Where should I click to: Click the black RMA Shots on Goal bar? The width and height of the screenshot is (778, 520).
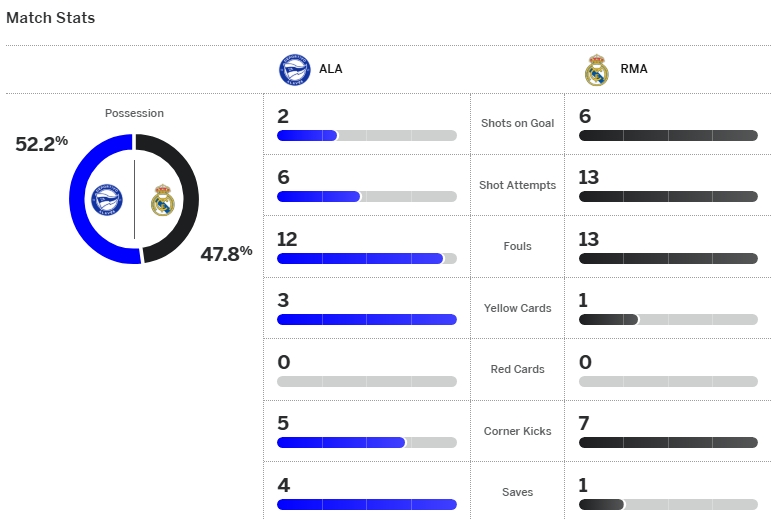[x=668, y=135]
